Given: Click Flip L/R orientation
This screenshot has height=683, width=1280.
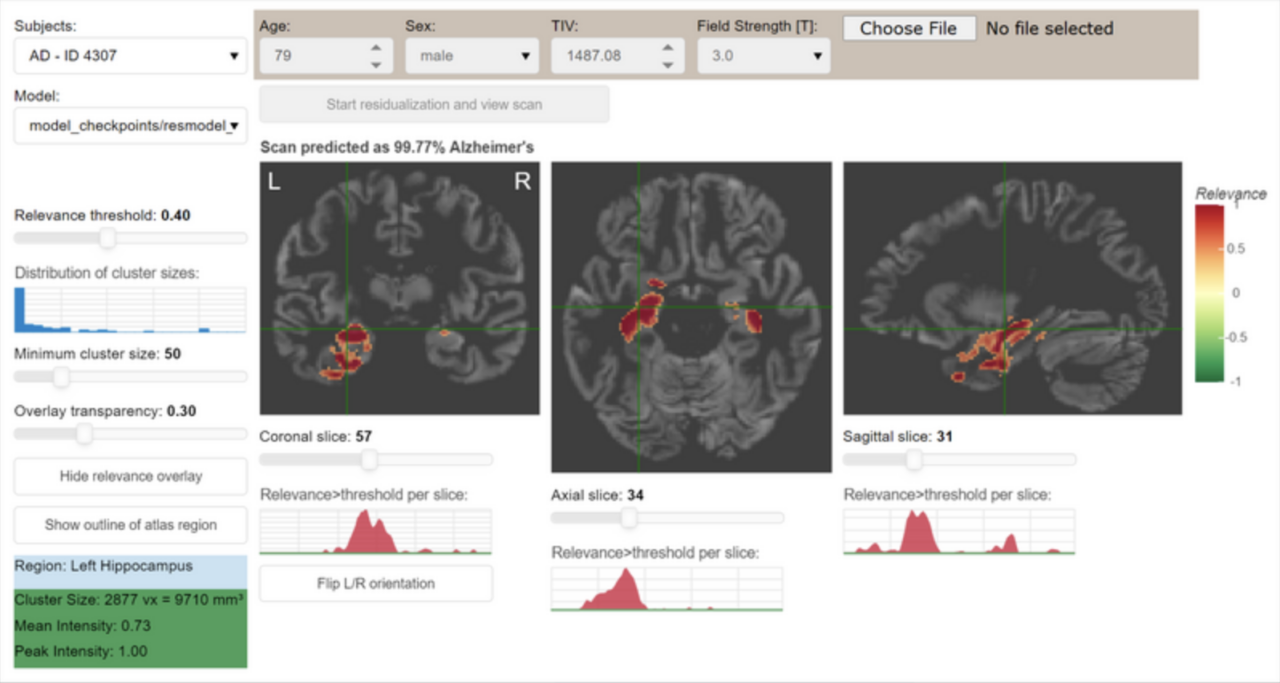Looking at the screenshot, I should (x=375, y=583).
